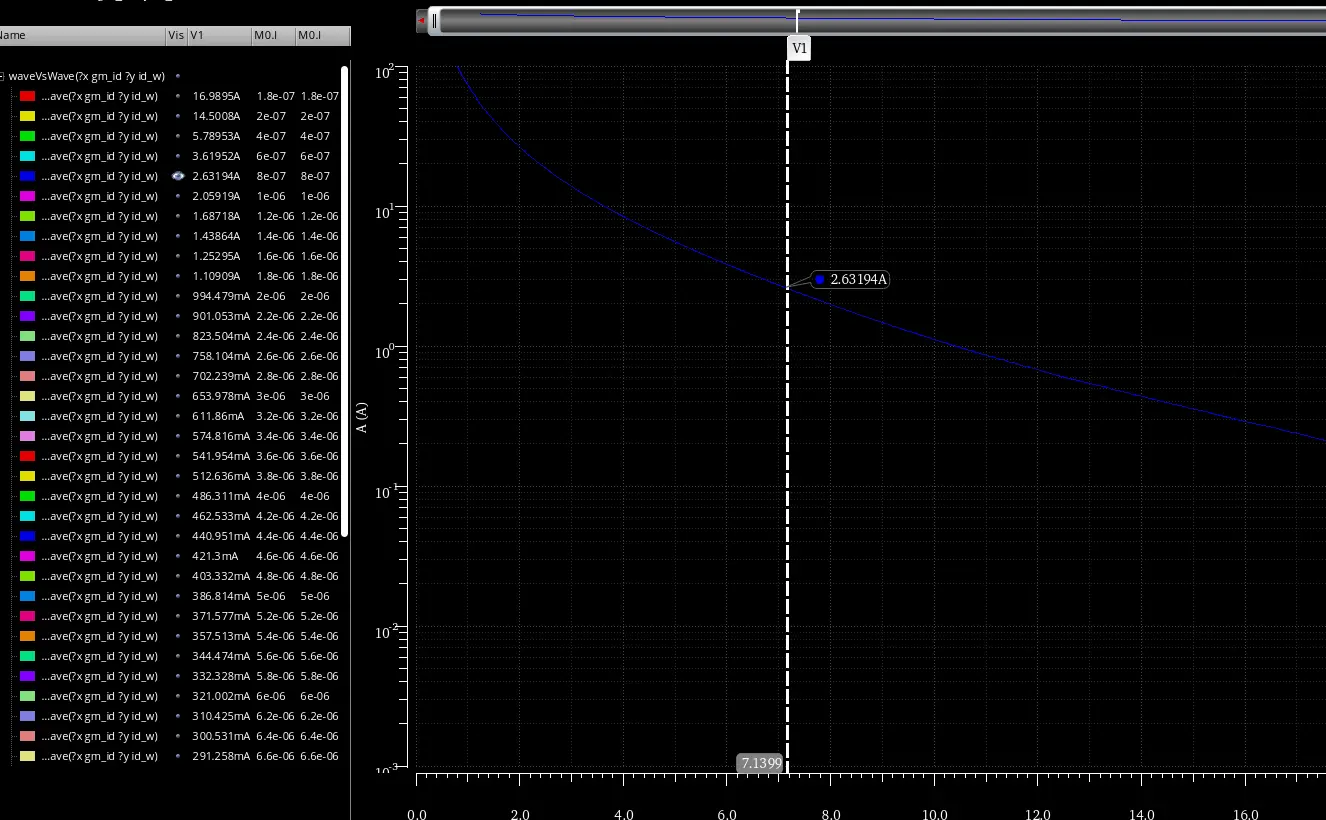Viewport: 1326px width, 820px height.
Task: Click the red swatch of the 16.9895A trace
Action: click(x=28, y=96)
